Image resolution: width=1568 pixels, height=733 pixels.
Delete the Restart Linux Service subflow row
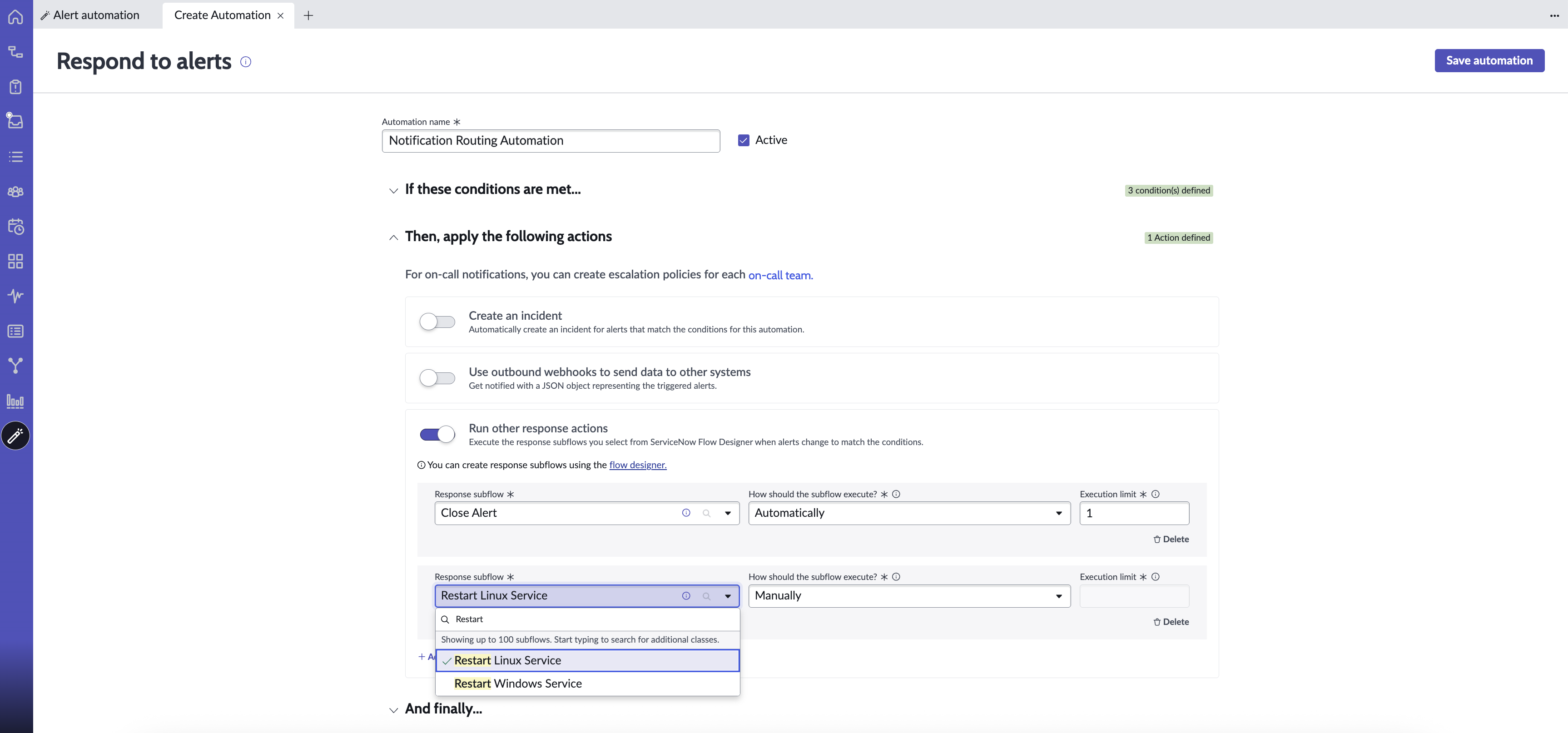point(1171,622)
